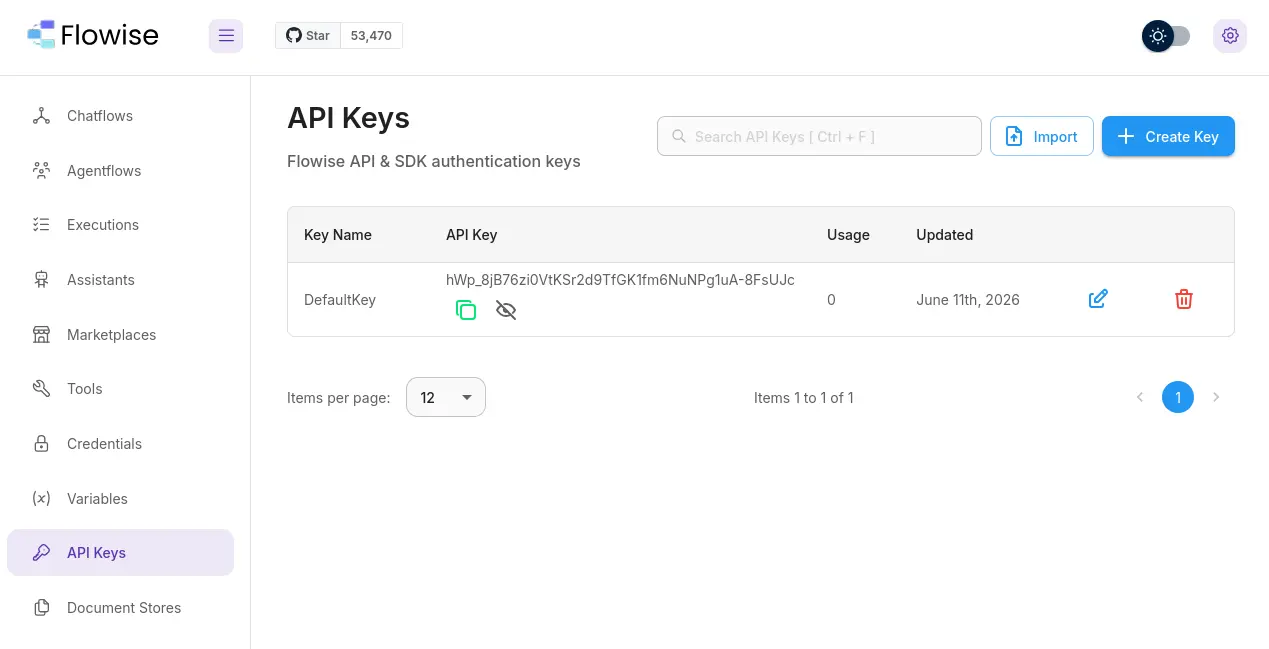The width and height of the screenshot is (1269, 649).
Task: Toggle visibility of the DefaultKey API key
Action: [x=506, y=310]
